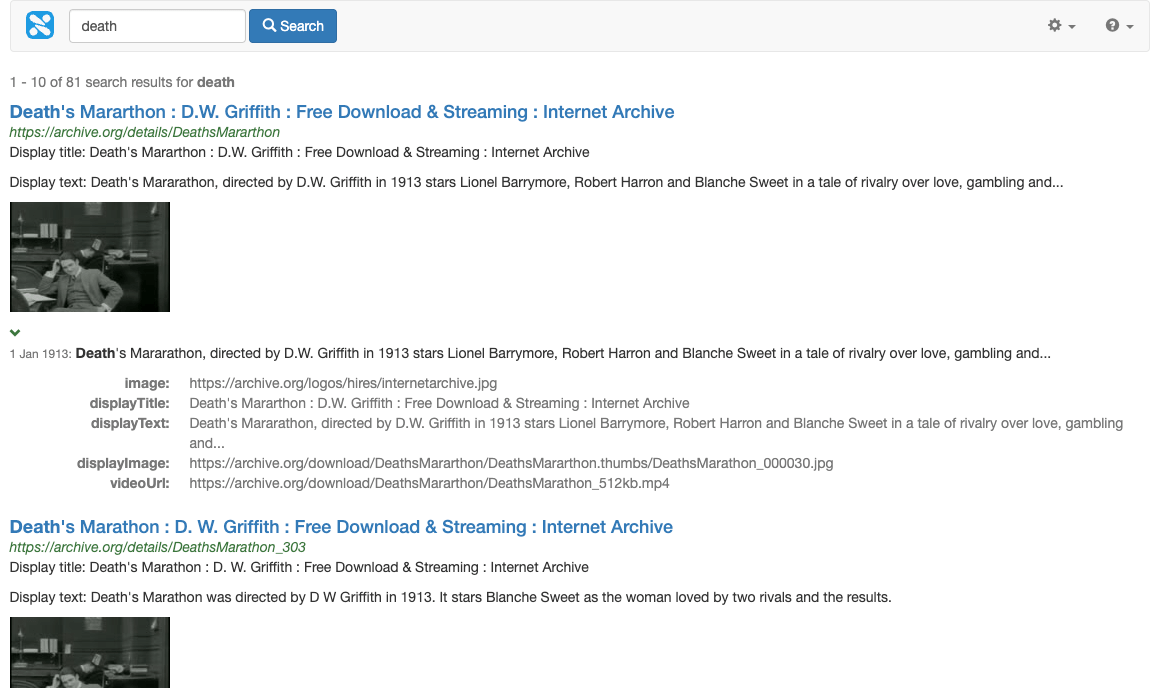Click inside the death search field
Screen dimensions: 1161x688
coord(156,25)
